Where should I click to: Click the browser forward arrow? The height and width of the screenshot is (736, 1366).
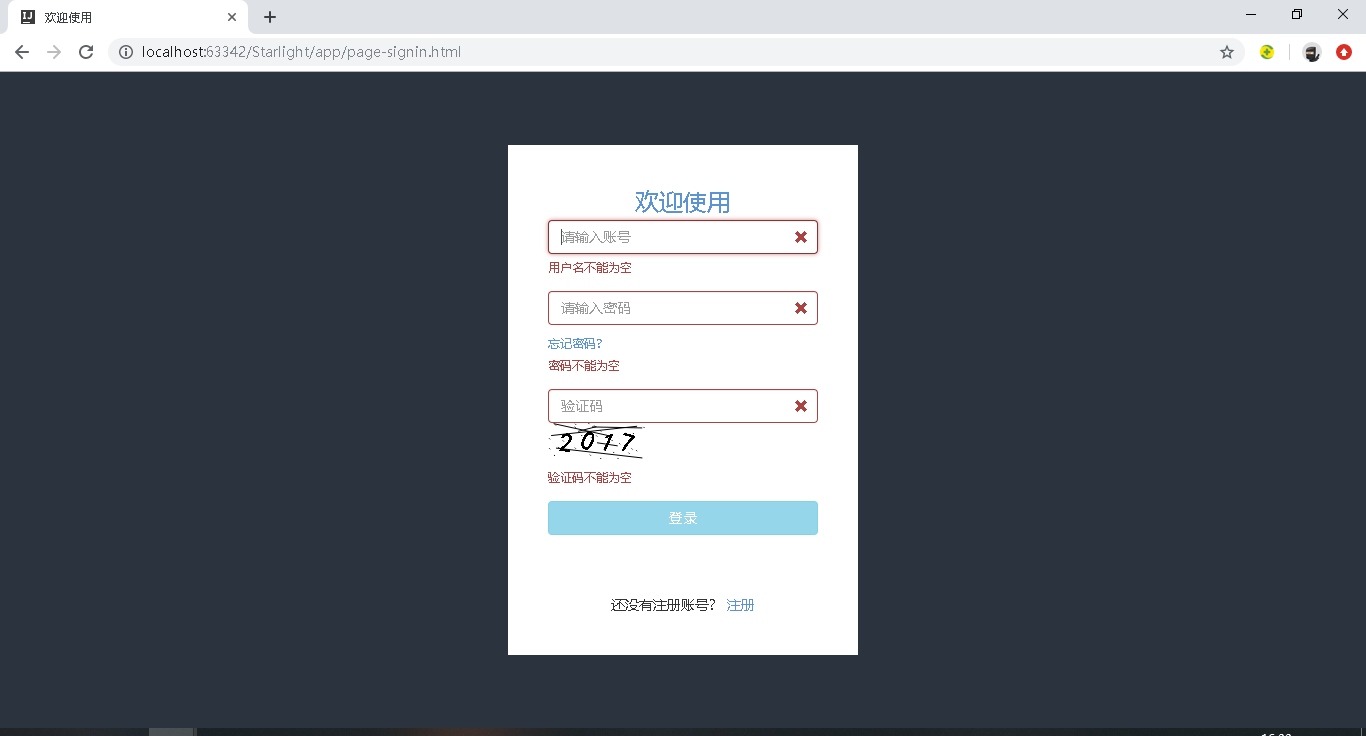(x=54, y=52)
